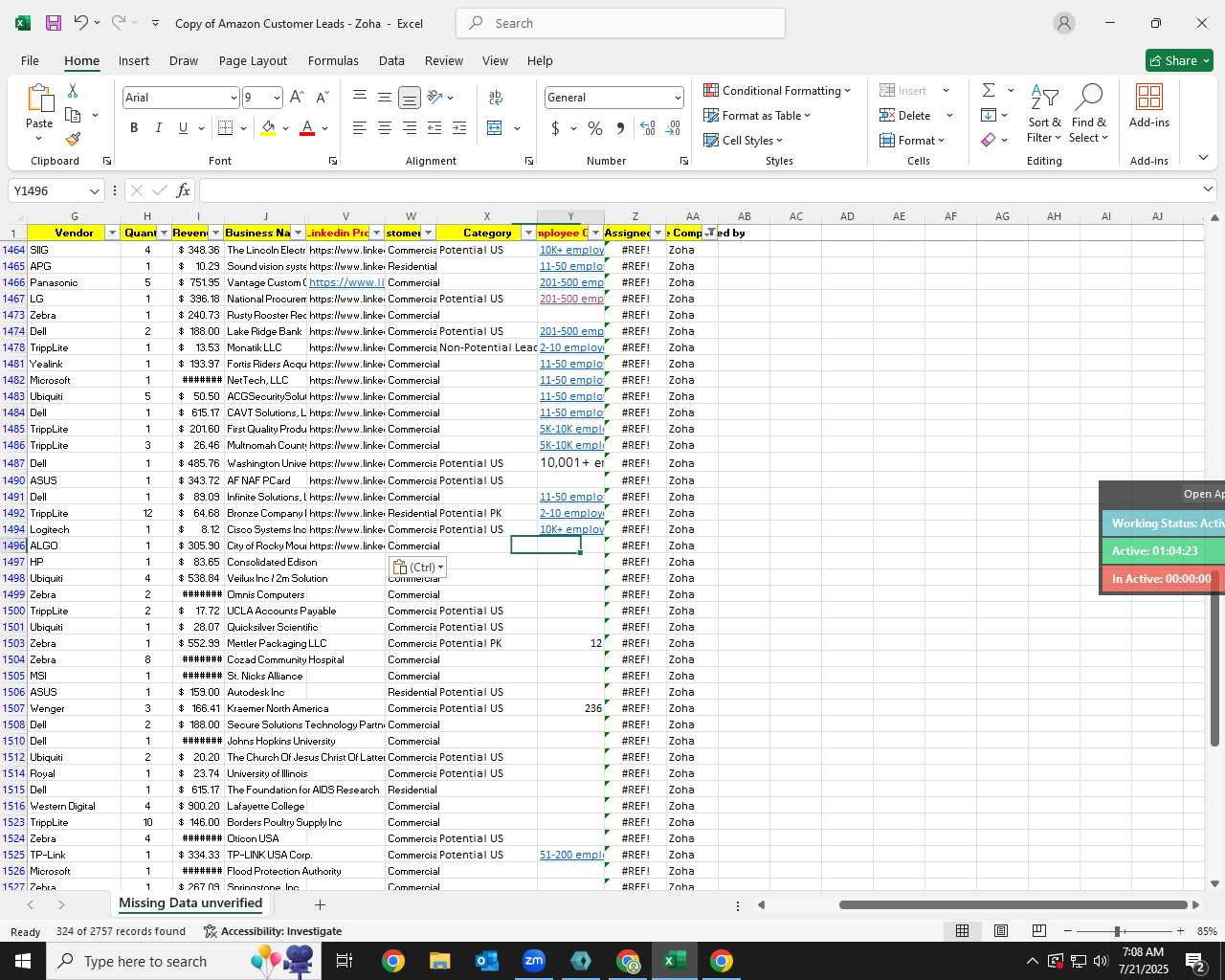Open the File menu
The width and height of the screenshot is (1225, 980).
pos(30,60)
